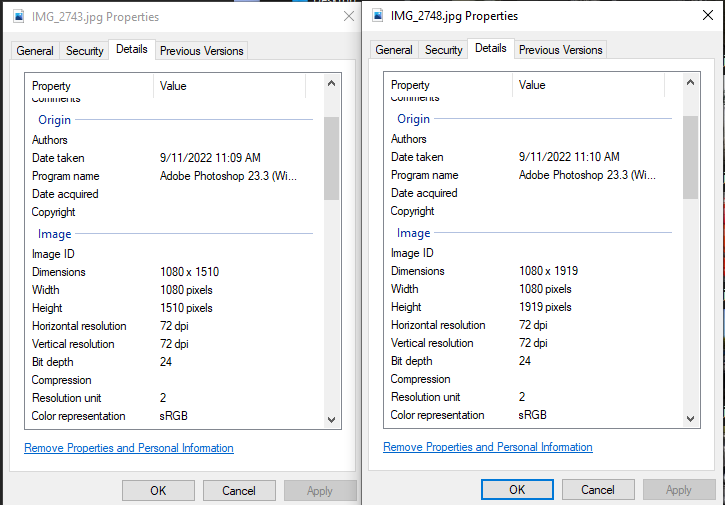
Task: Open Previous Versions tab in IMG_2748 properties
Action: click(x=560, y=50)
